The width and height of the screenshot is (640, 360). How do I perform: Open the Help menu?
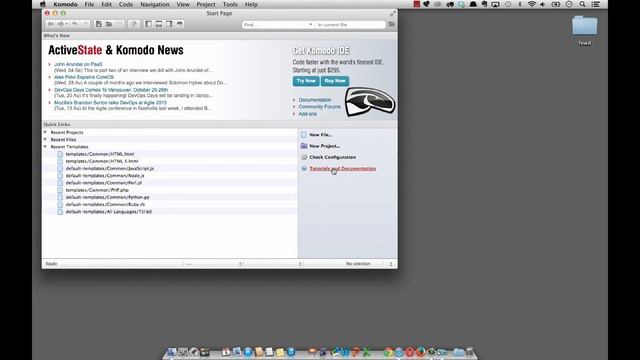(x=251, y=4)
